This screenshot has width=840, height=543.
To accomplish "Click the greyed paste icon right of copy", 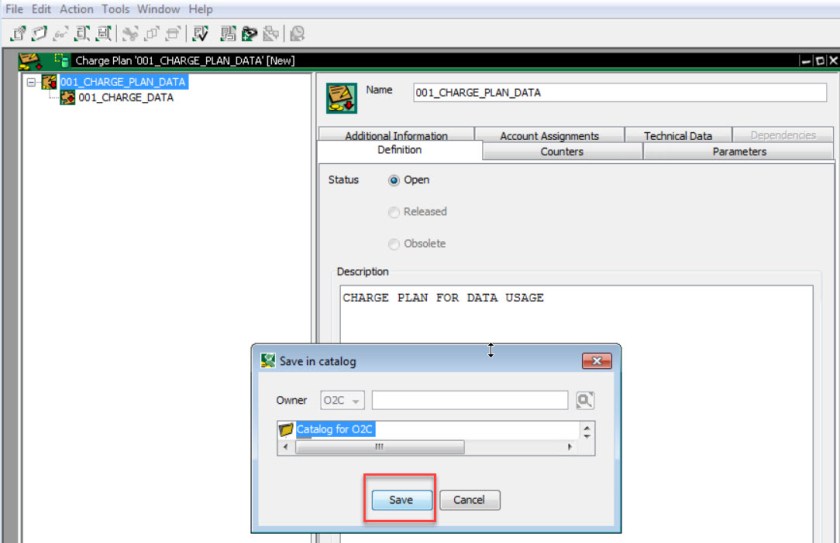I will pos(172,34).
